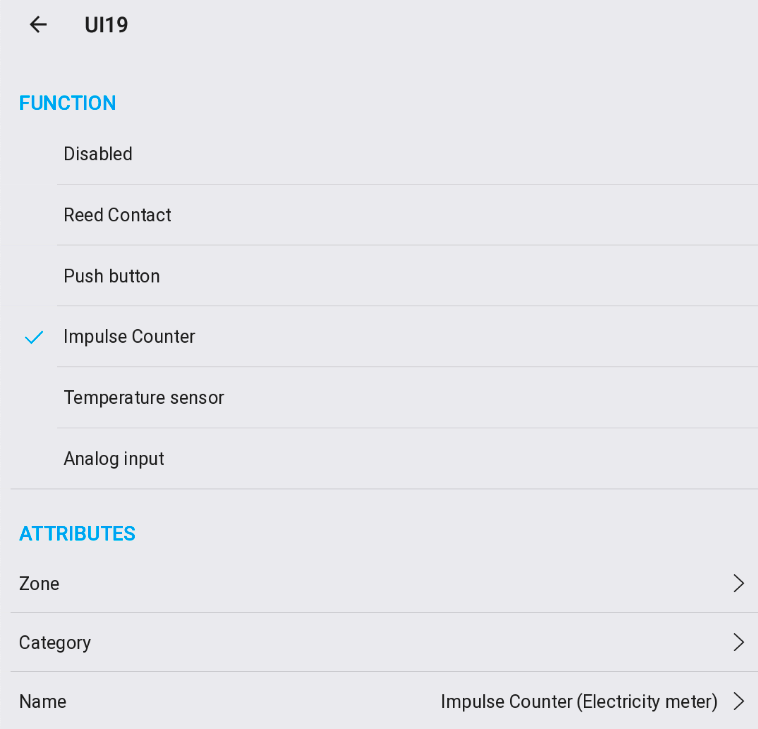
Task: Open the Zone attribute label
Action: 39,584
